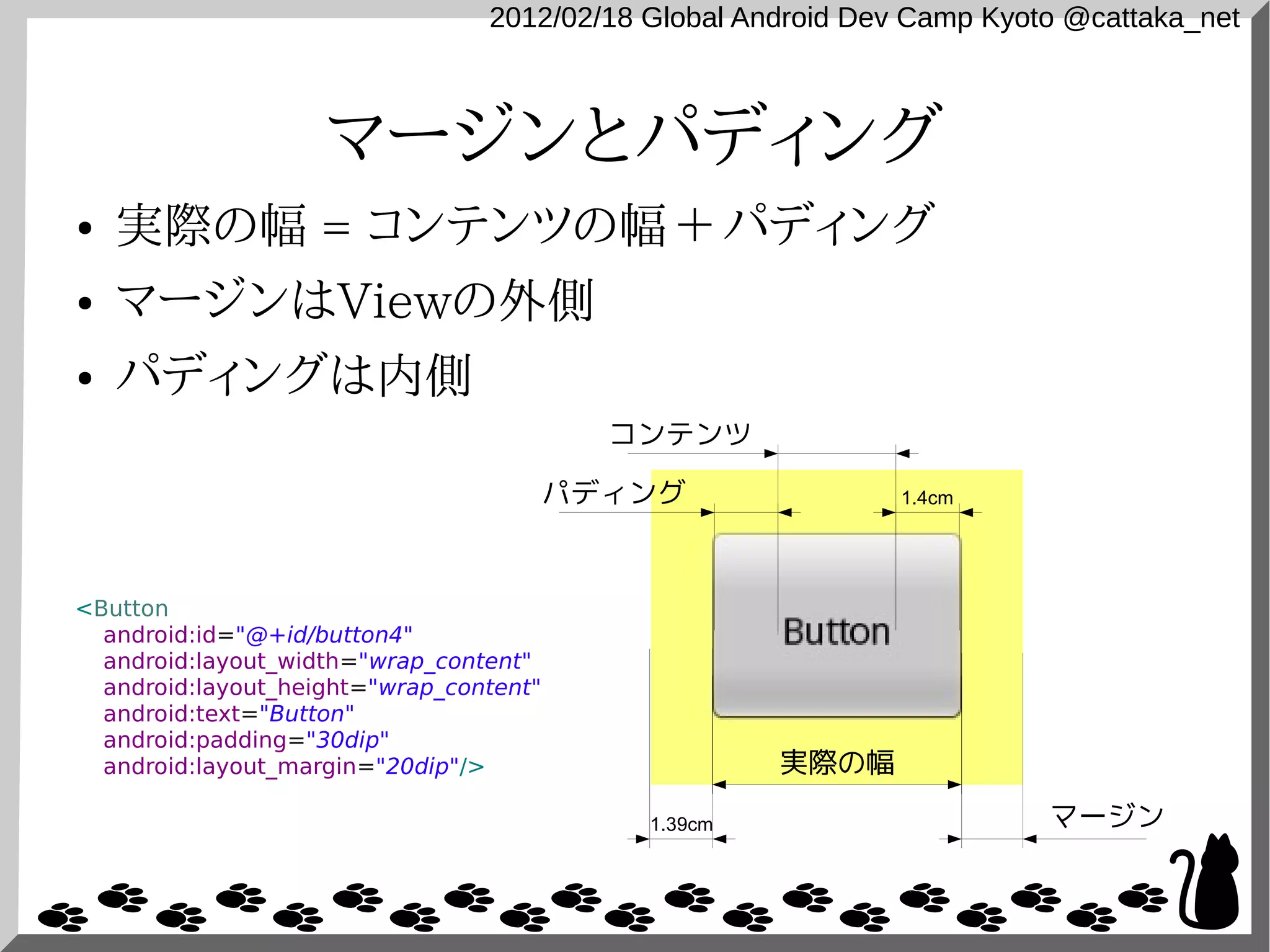This screenshot has width=1270, height=952.
Task: Click the コンテンツ label above the diagram
Action: click(x=680, y=433)
